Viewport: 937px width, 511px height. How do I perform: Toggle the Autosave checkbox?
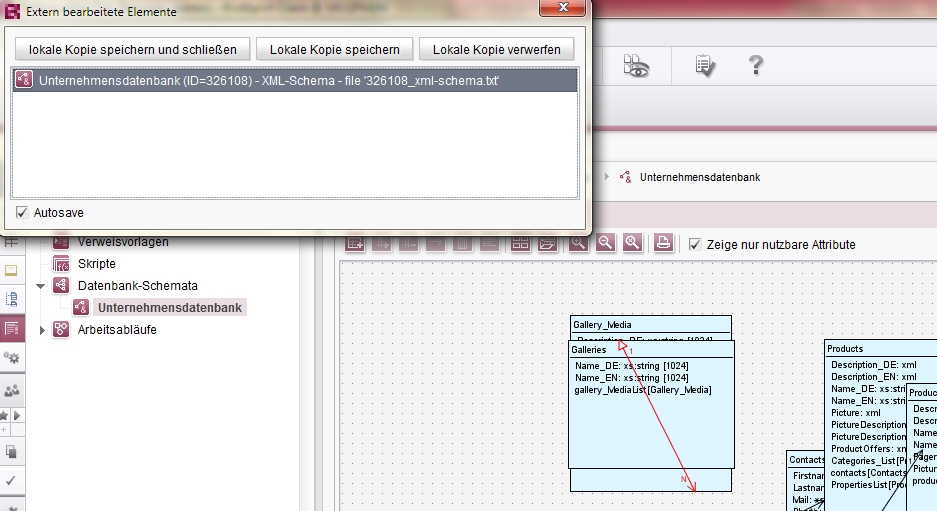(x=22, y=212)
